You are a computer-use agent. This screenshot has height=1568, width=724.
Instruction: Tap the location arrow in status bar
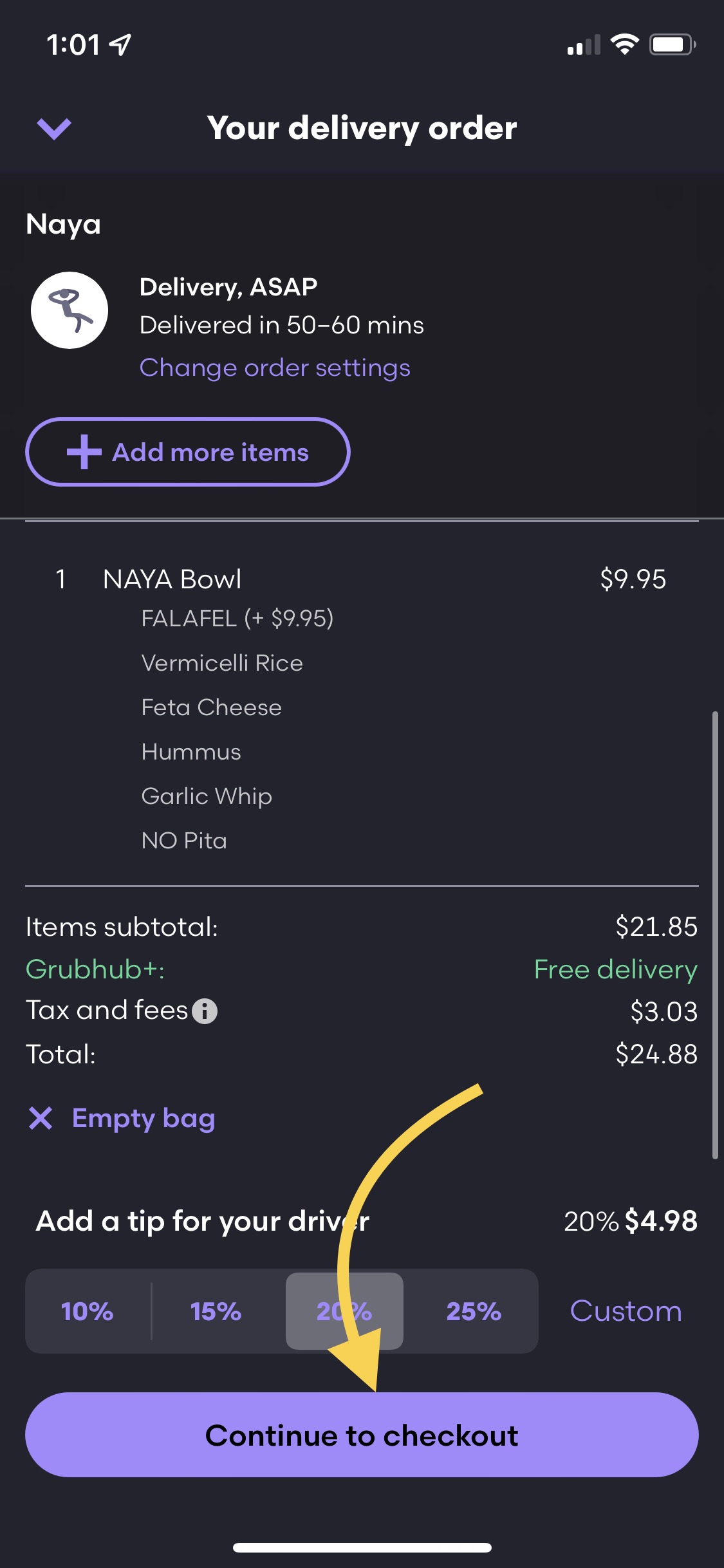click(x=120, y=44)
